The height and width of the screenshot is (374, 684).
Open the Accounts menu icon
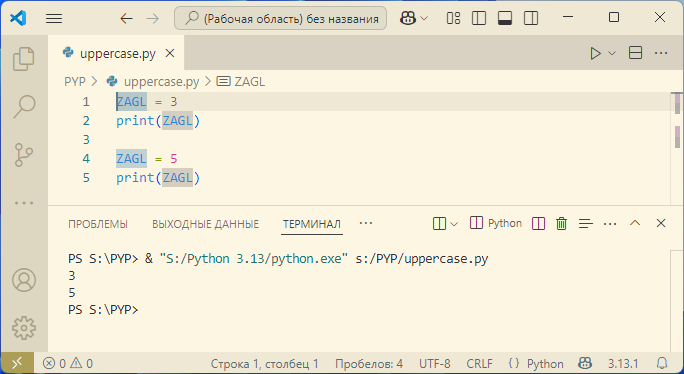pyautogui.click(x=24, y=280)
